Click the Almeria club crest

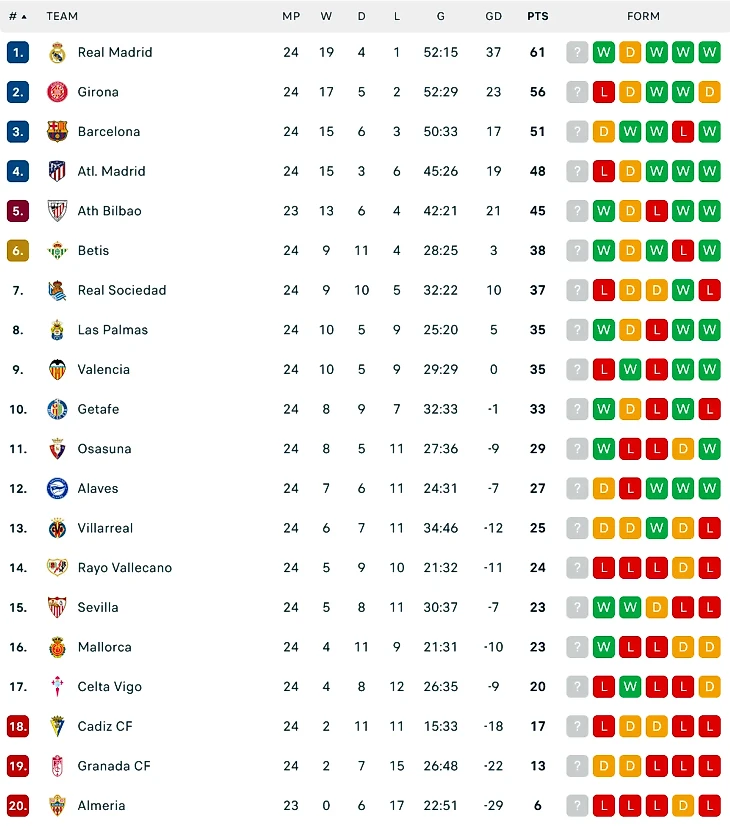[57, 806]
